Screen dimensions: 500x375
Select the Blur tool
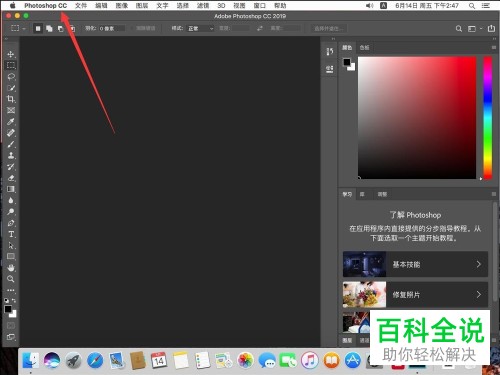pyautogui.click(x=11, y=200)
